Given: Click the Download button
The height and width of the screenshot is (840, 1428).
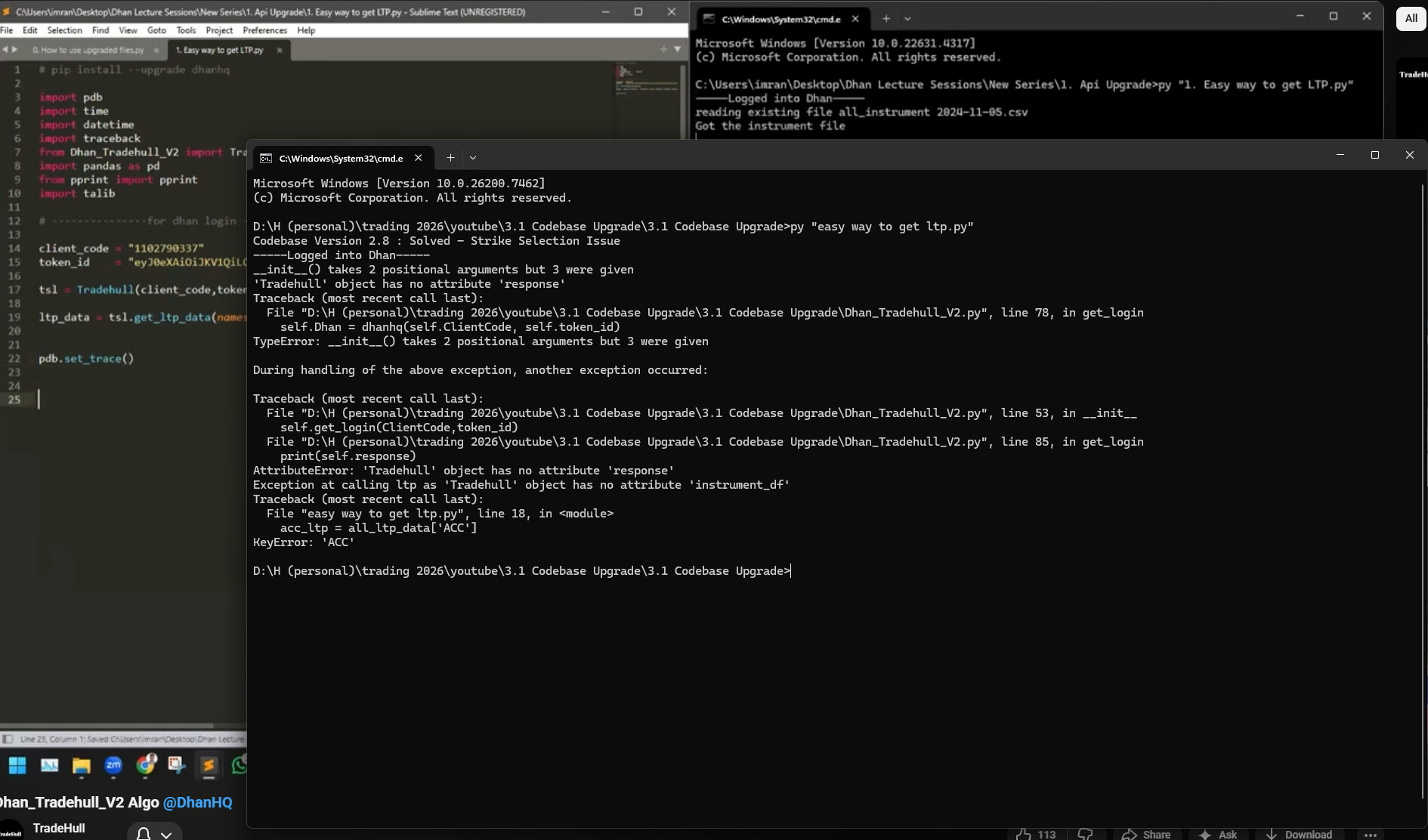Looking at the screenshot, I should coord(1299,834).
